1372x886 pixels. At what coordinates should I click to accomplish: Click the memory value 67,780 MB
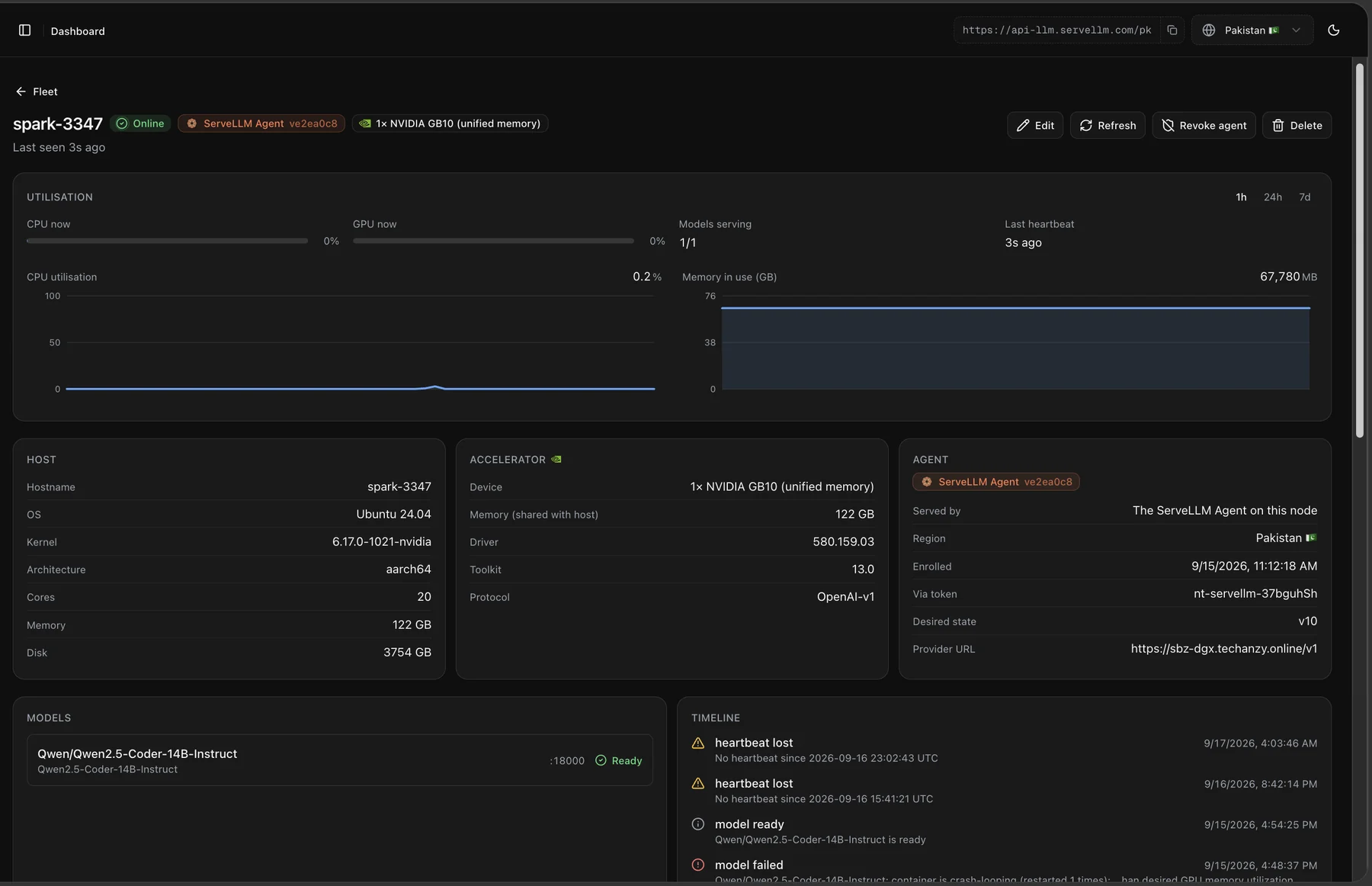[1288, 277]
